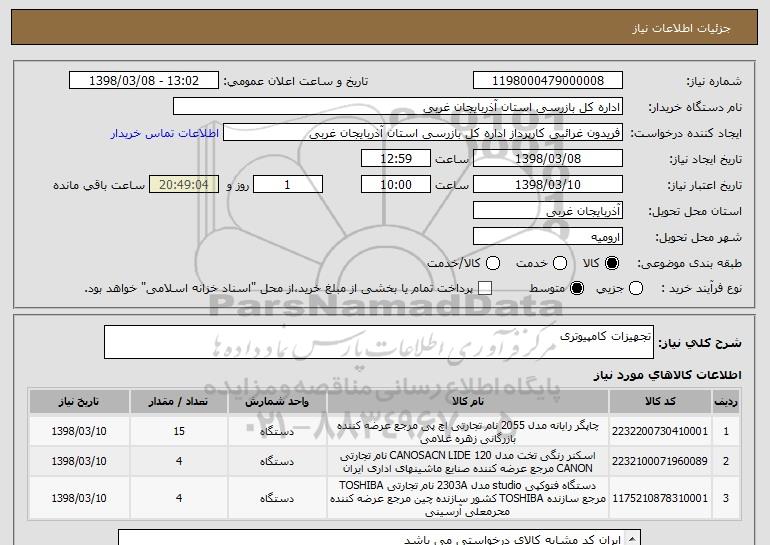Click unit دستگاه in TOSHIBA copier row
770x545 pixels.
277,498
